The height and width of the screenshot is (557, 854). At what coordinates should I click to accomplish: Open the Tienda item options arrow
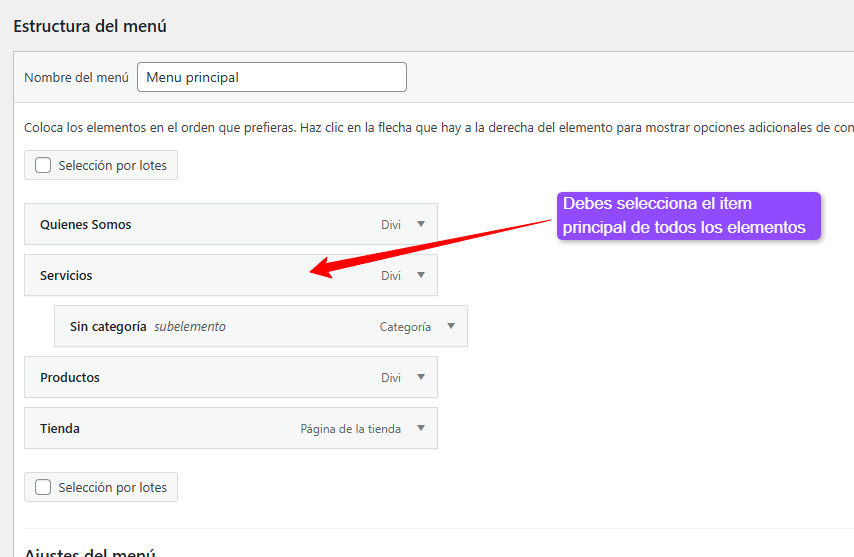click(421, 429)
